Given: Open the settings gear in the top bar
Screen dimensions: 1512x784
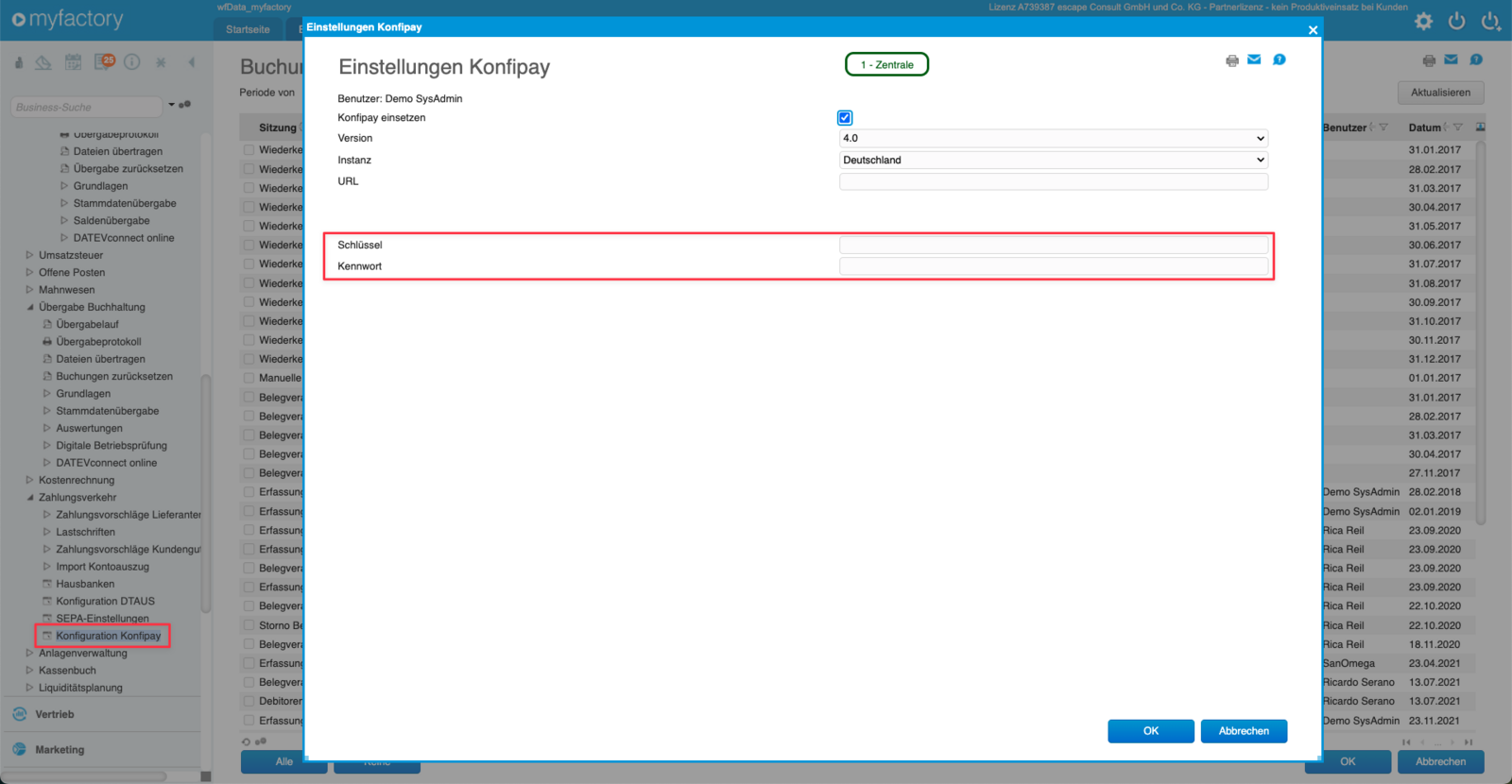Looking at the screenshot, I should click(1423, 21).
